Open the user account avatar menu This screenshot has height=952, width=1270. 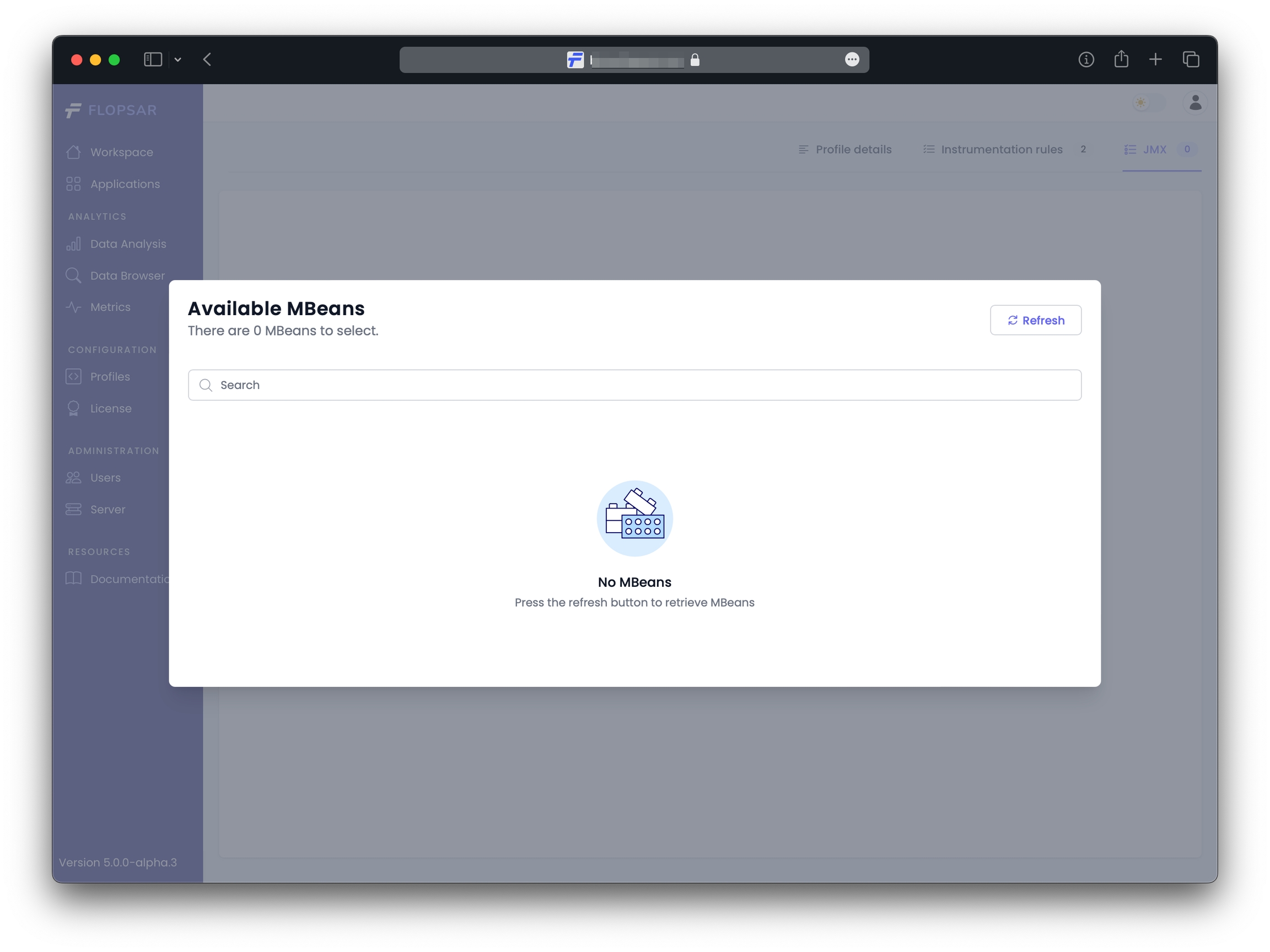point(1195,103)
